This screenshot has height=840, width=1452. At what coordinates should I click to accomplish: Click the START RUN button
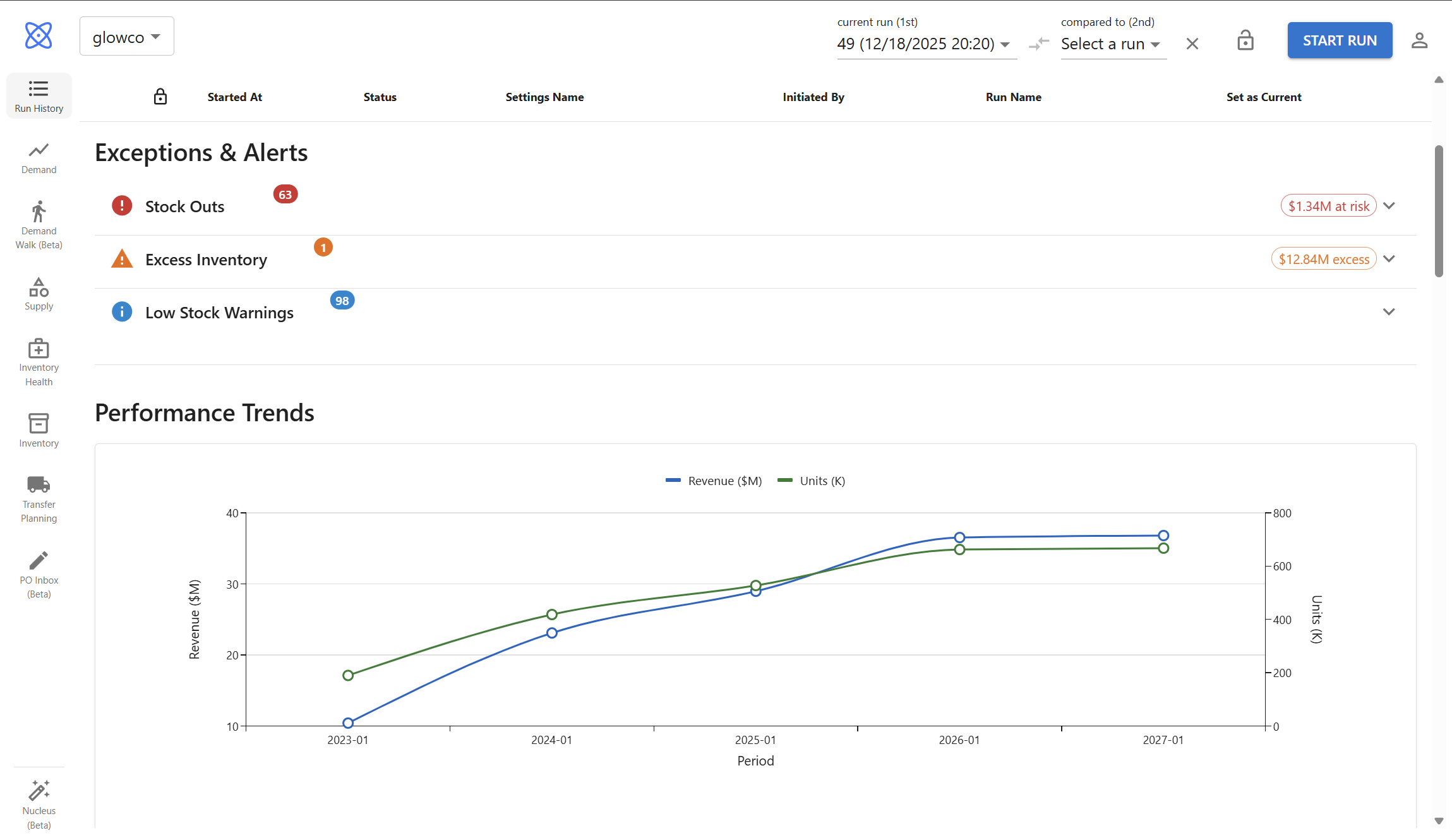coord(1339,40)
